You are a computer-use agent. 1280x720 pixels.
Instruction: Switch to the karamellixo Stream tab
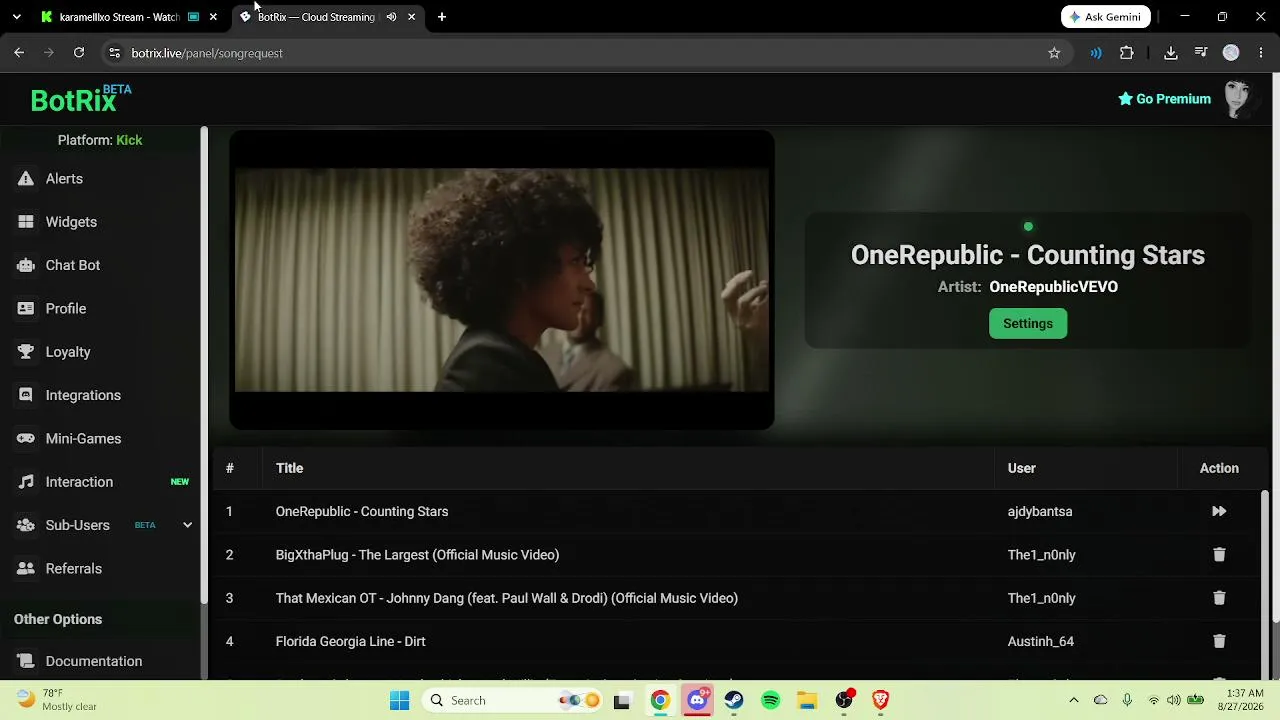(x=118, y=17)
